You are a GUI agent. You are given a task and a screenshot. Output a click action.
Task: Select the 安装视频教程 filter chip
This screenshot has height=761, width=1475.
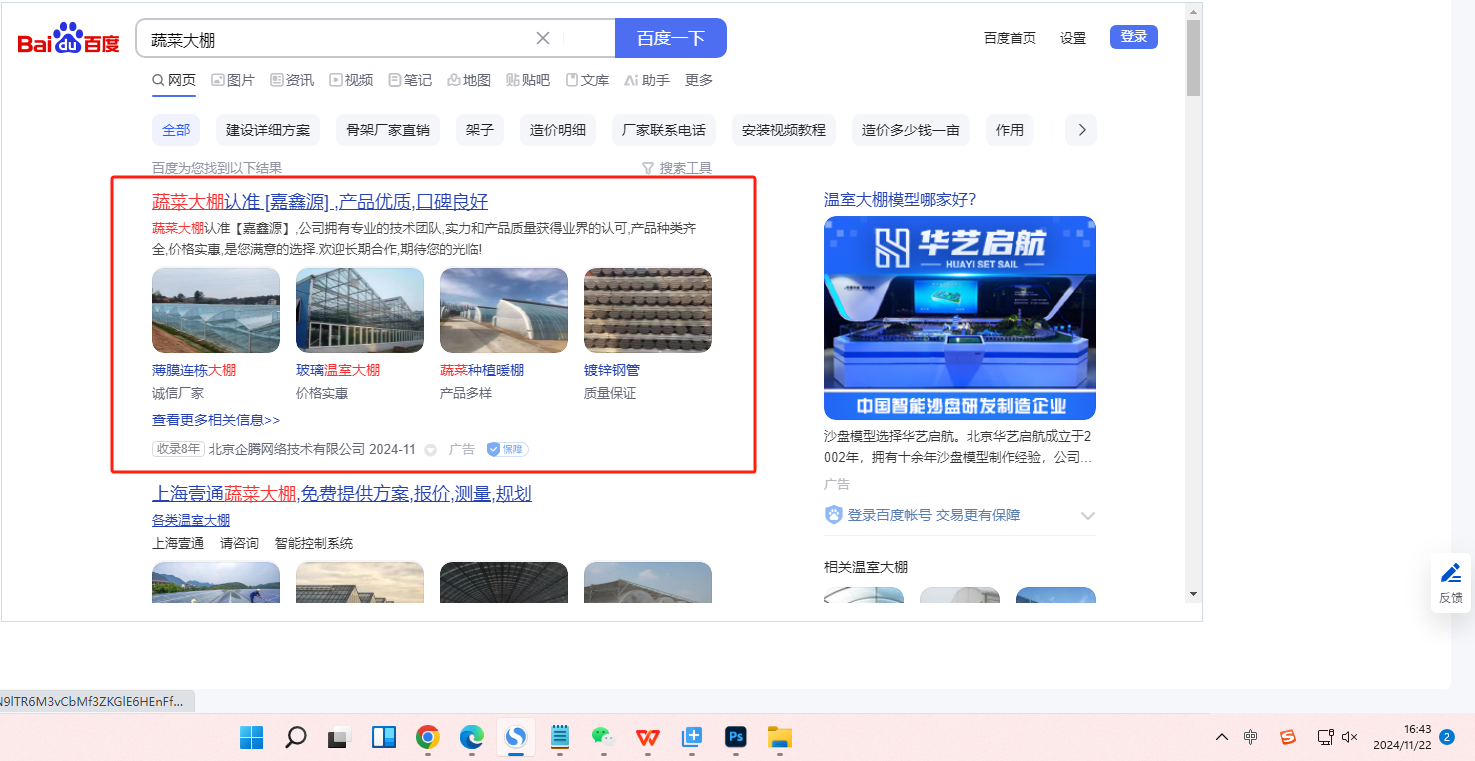click(784, 130)
